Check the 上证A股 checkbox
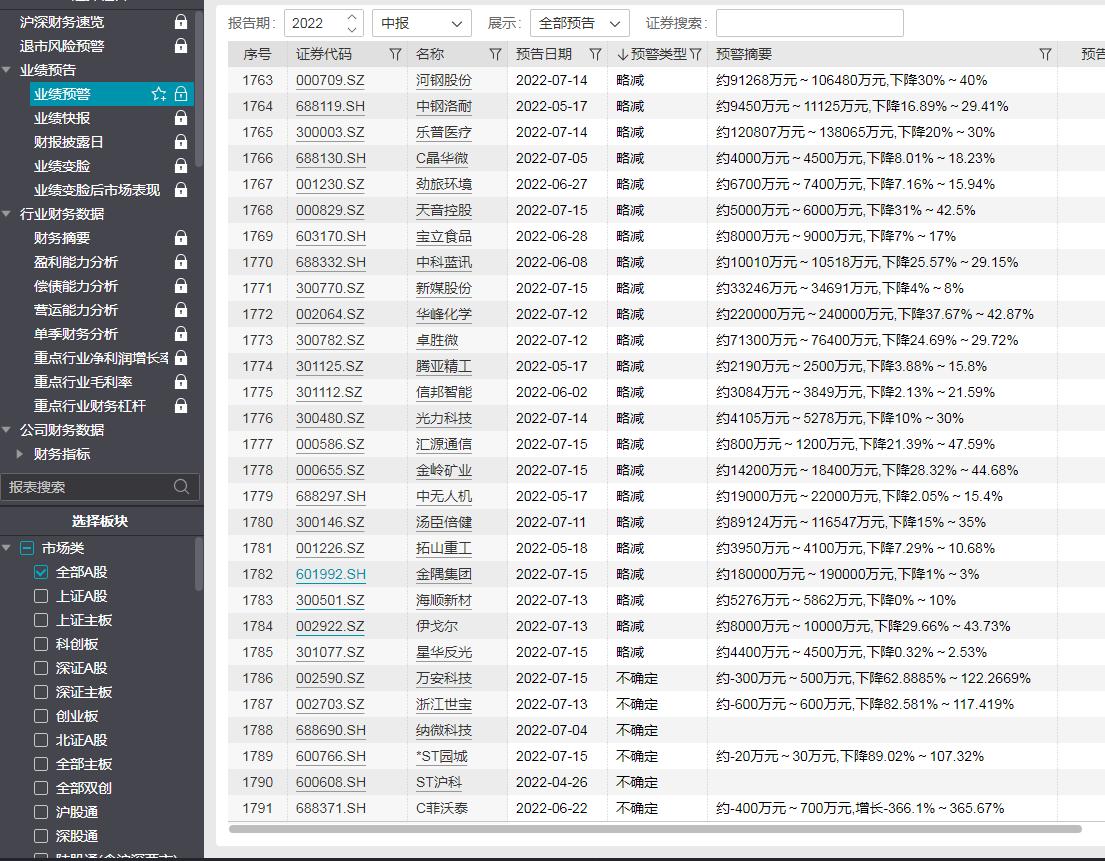The image size is (1105, 861). (x=41, y=596)
